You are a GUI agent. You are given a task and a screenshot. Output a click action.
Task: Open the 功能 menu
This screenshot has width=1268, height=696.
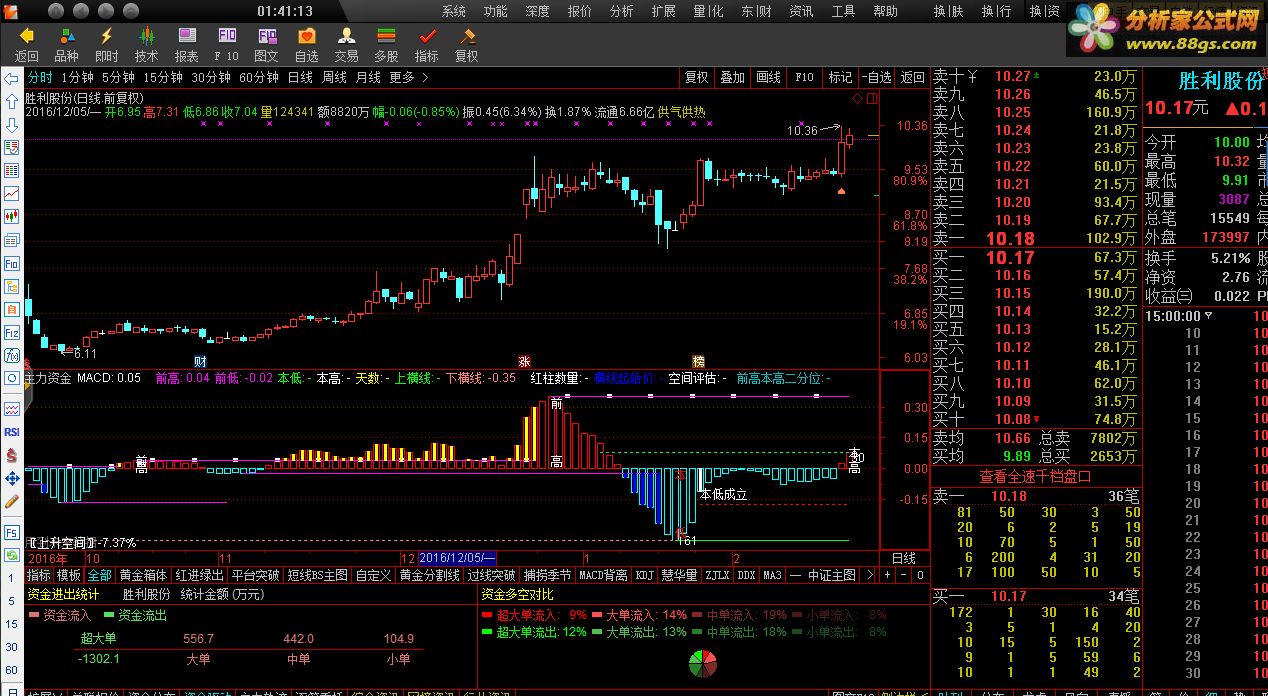[x=495, y=11]
